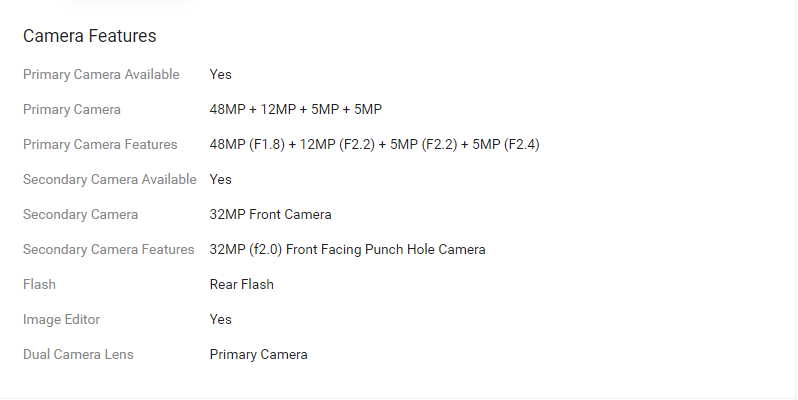The image size is (798, 400).
Task: Select the Secondary Camera Features label
Action: pyautogui.click(x=108, y=249)
